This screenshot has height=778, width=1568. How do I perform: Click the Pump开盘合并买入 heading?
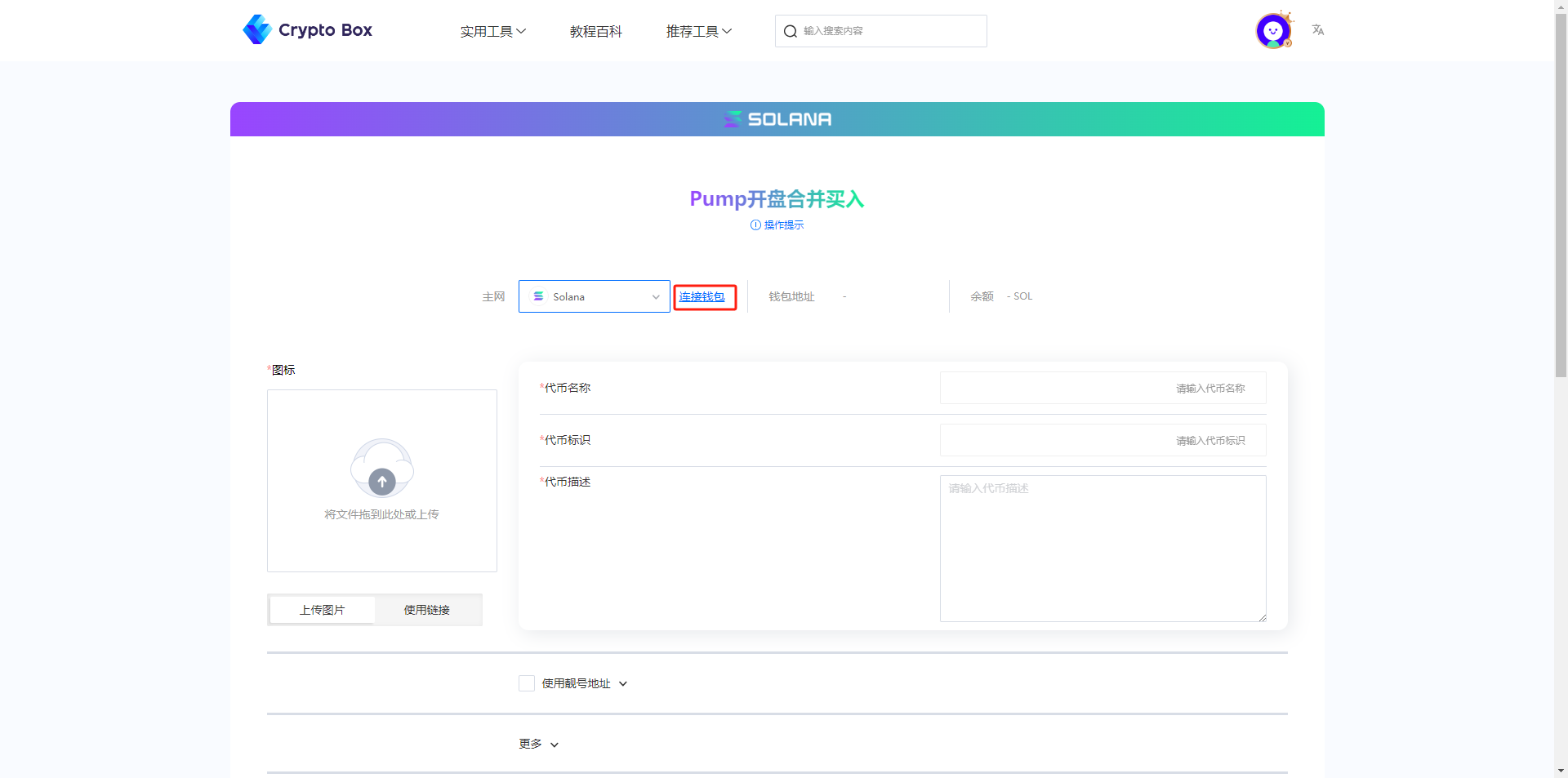(x=777, y=199)
